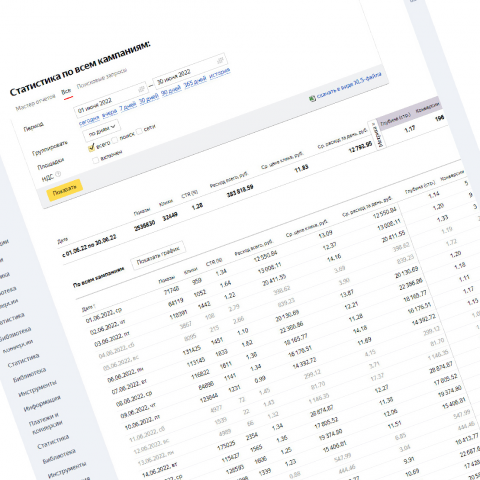Image resolution: width=480 pixels, height=480 pixels.
Task: Tick the включен checkbox for НДС
Action: point(96,160)
